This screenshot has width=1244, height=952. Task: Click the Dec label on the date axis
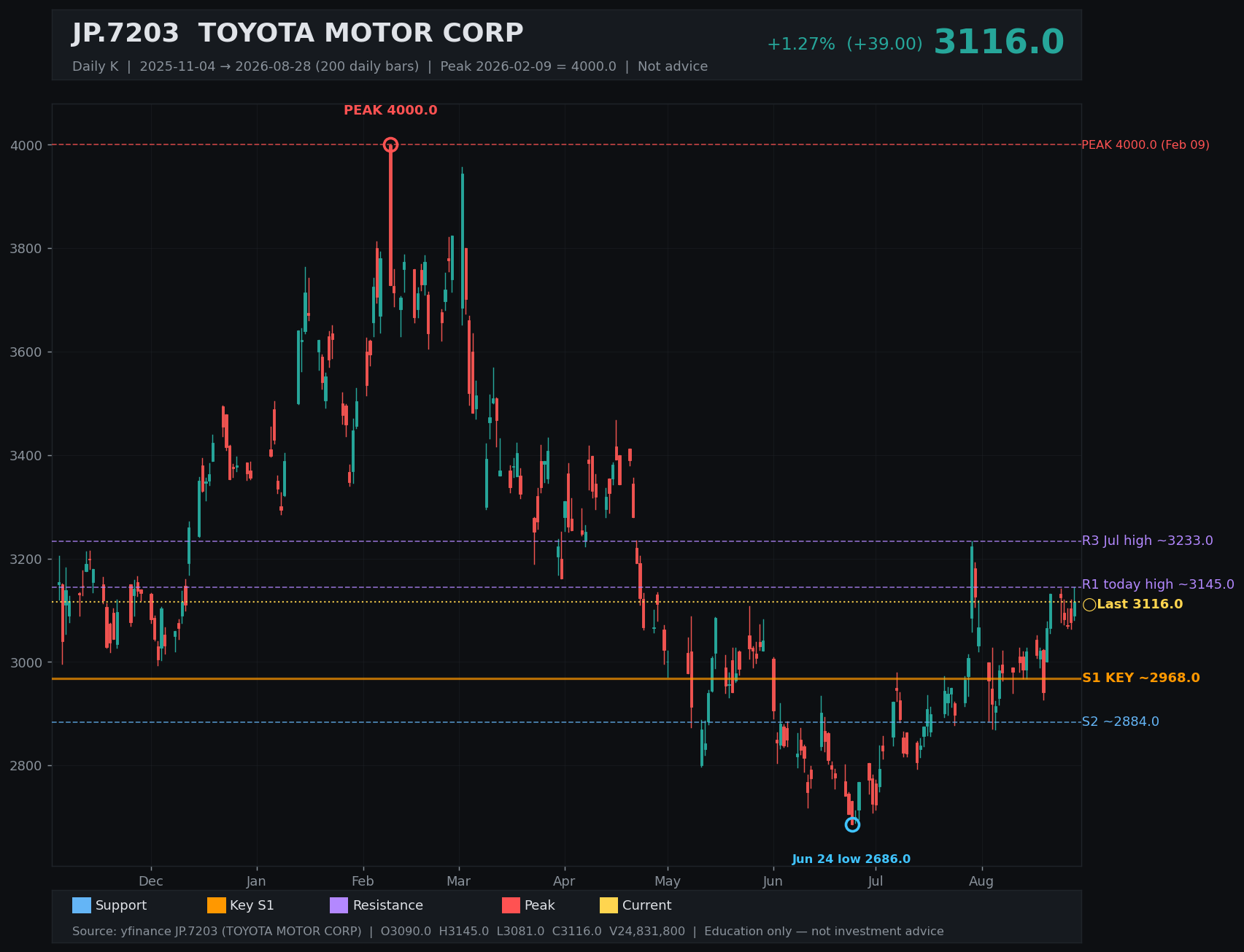tap(151, 881)
